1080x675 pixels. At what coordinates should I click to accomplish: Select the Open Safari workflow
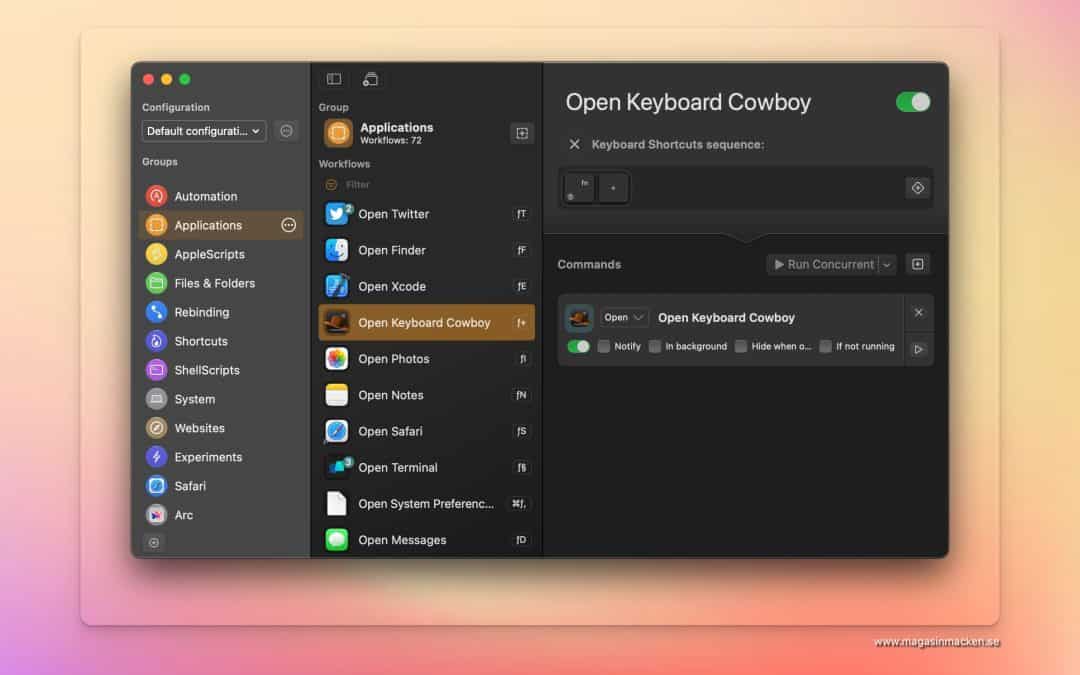click(426, 431)
